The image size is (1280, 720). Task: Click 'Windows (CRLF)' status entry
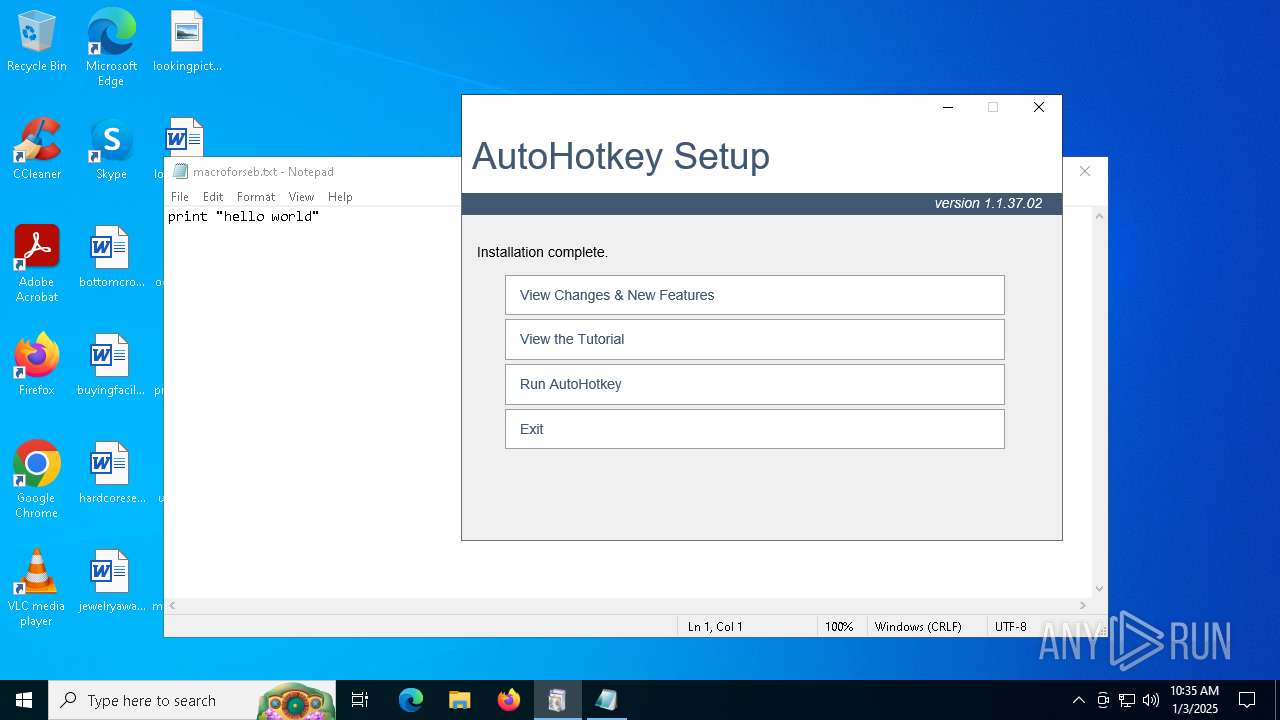pyautogui.click(x=918, y=627)
